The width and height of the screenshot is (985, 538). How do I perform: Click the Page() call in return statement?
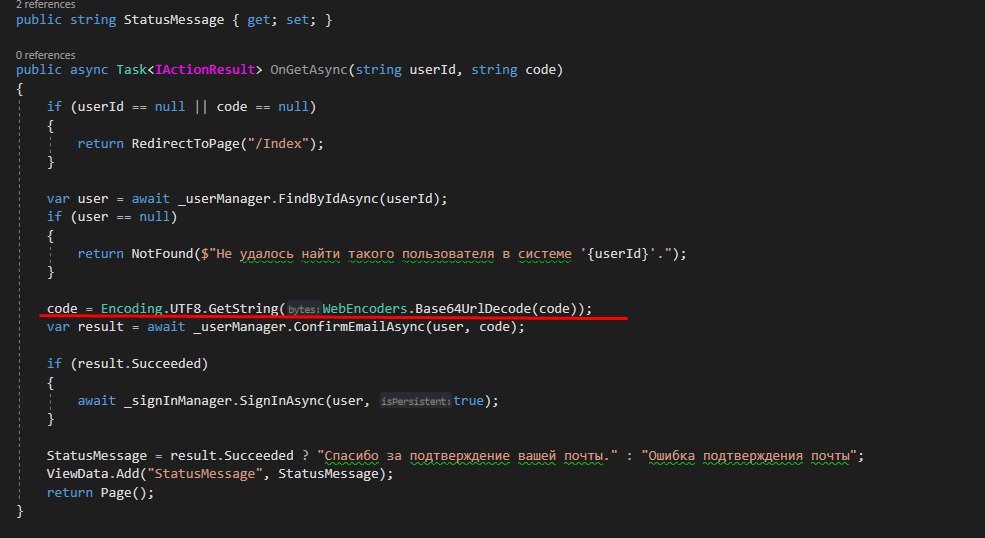click(x=124, y=492)
